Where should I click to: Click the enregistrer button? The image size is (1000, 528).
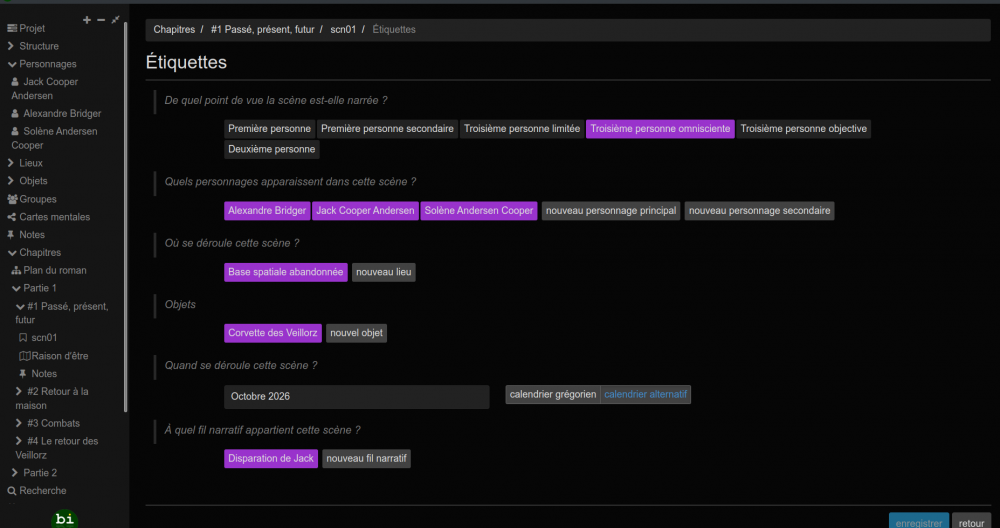918,523
